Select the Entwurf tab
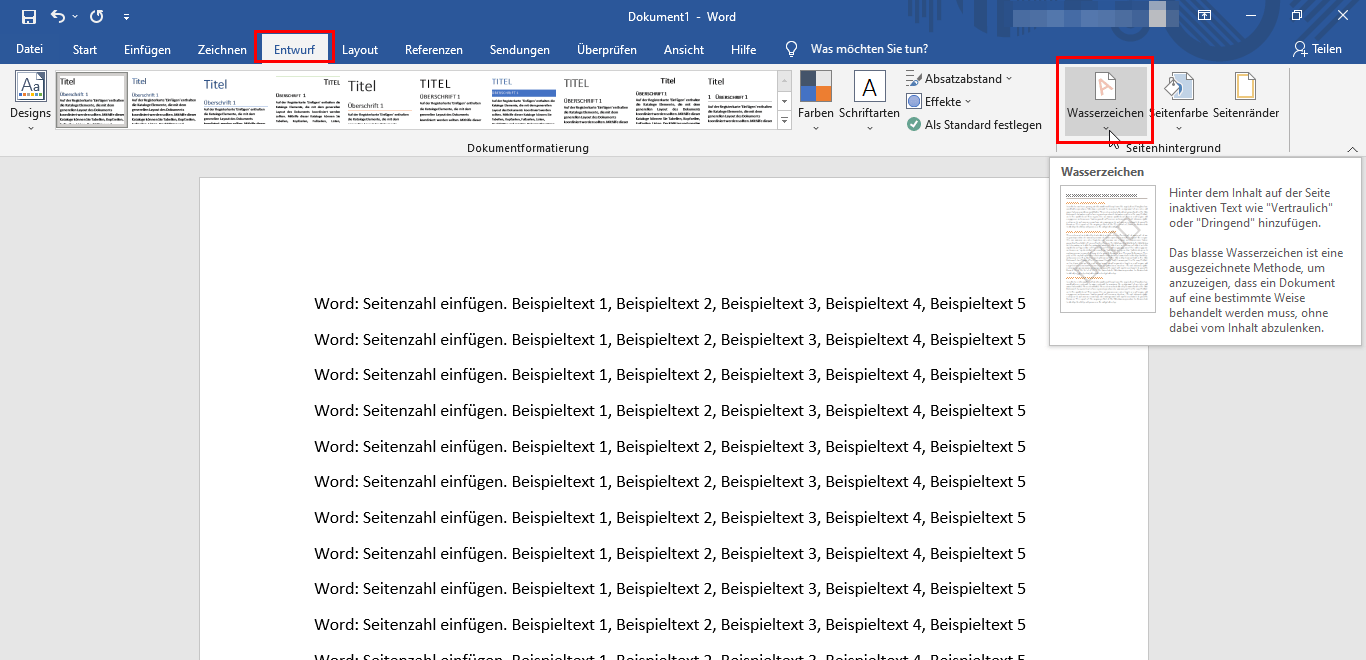This screenshot has width=1366, height=660. tap(294, 49)
